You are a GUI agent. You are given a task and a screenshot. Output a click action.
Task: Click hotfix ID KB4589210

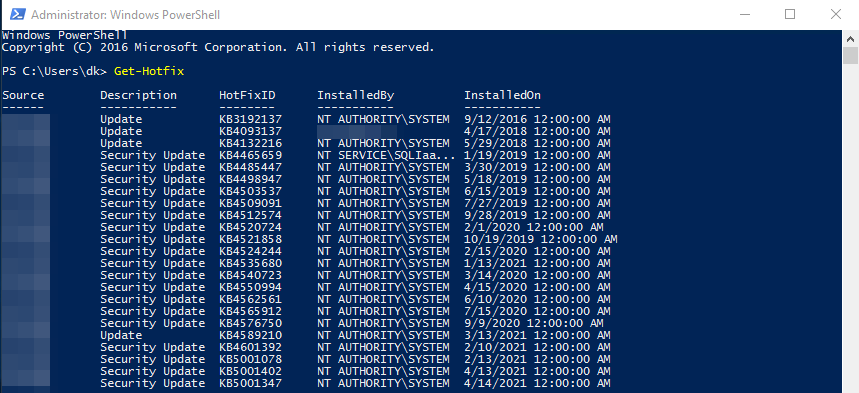[250, 335]
